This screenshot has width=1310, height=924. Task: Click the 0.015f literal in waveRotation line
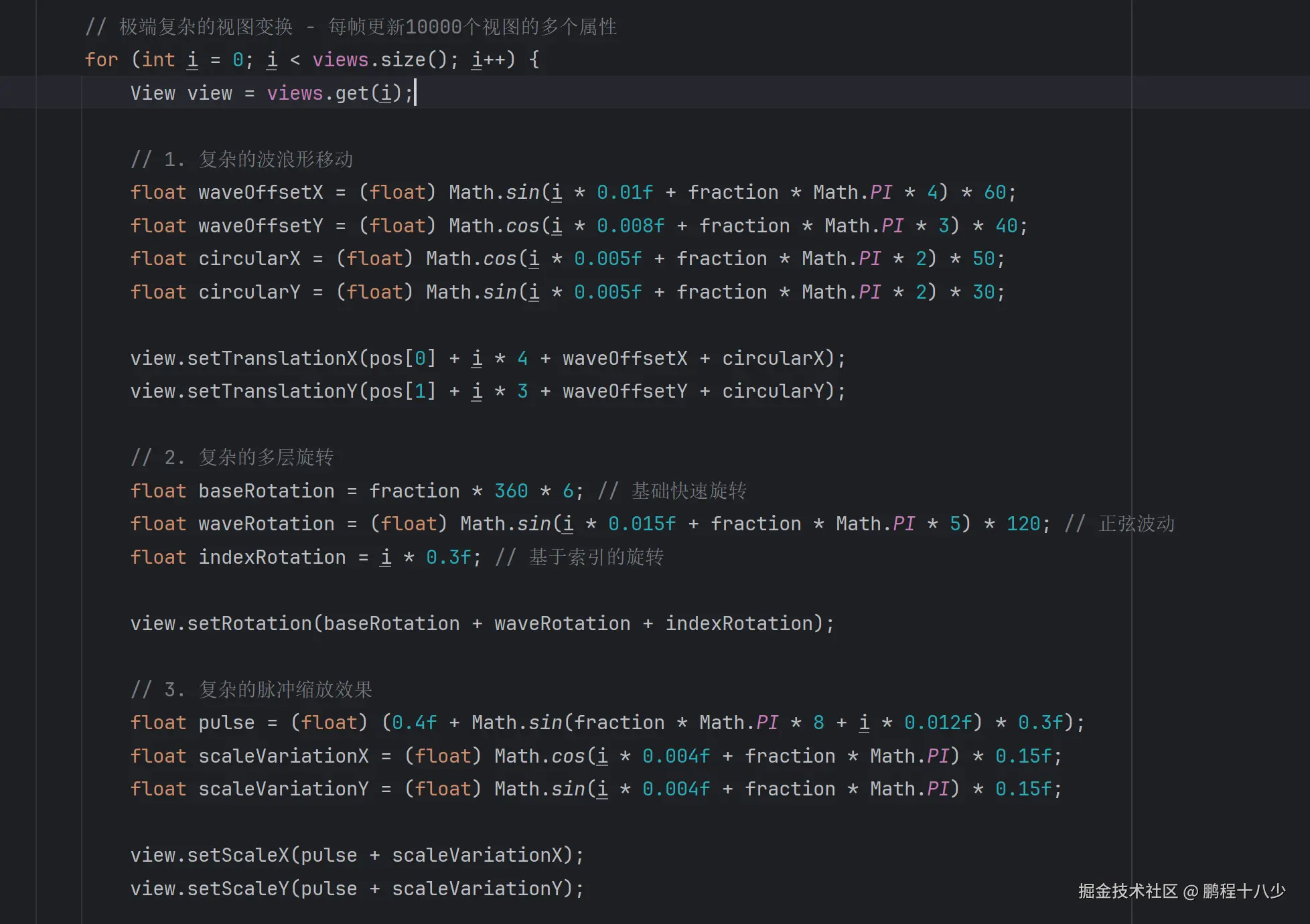(642, 524)
